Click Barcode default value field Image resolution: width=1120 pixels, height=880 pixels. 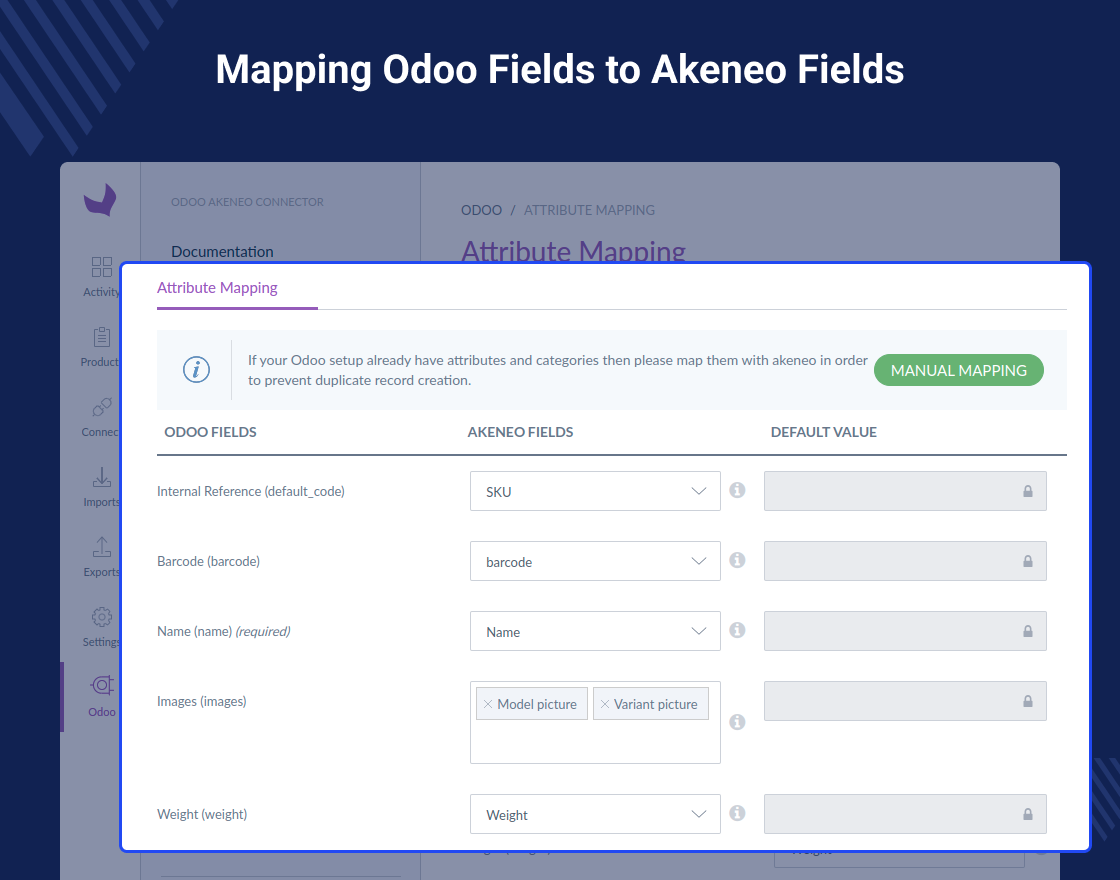tap(905, 561)
